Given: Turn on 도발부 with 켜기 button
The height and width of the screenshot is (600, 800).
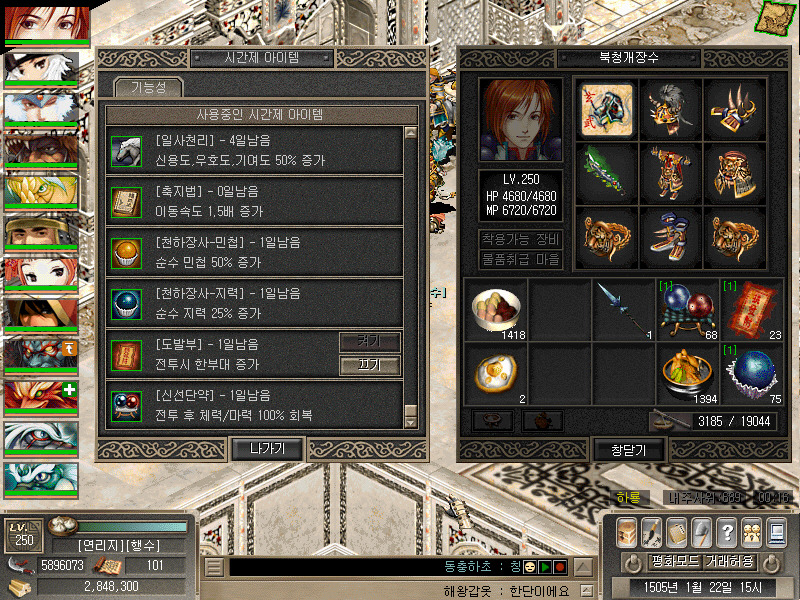Looking at the screenshot, I should pyautogui.click(x=370, y=341).
